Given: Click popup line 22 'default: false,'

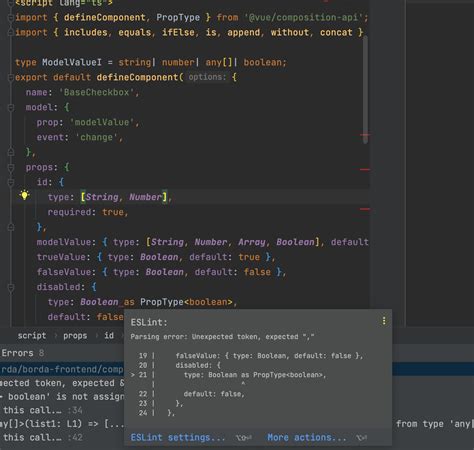Looking at the screenshot, I should [214, 394].
